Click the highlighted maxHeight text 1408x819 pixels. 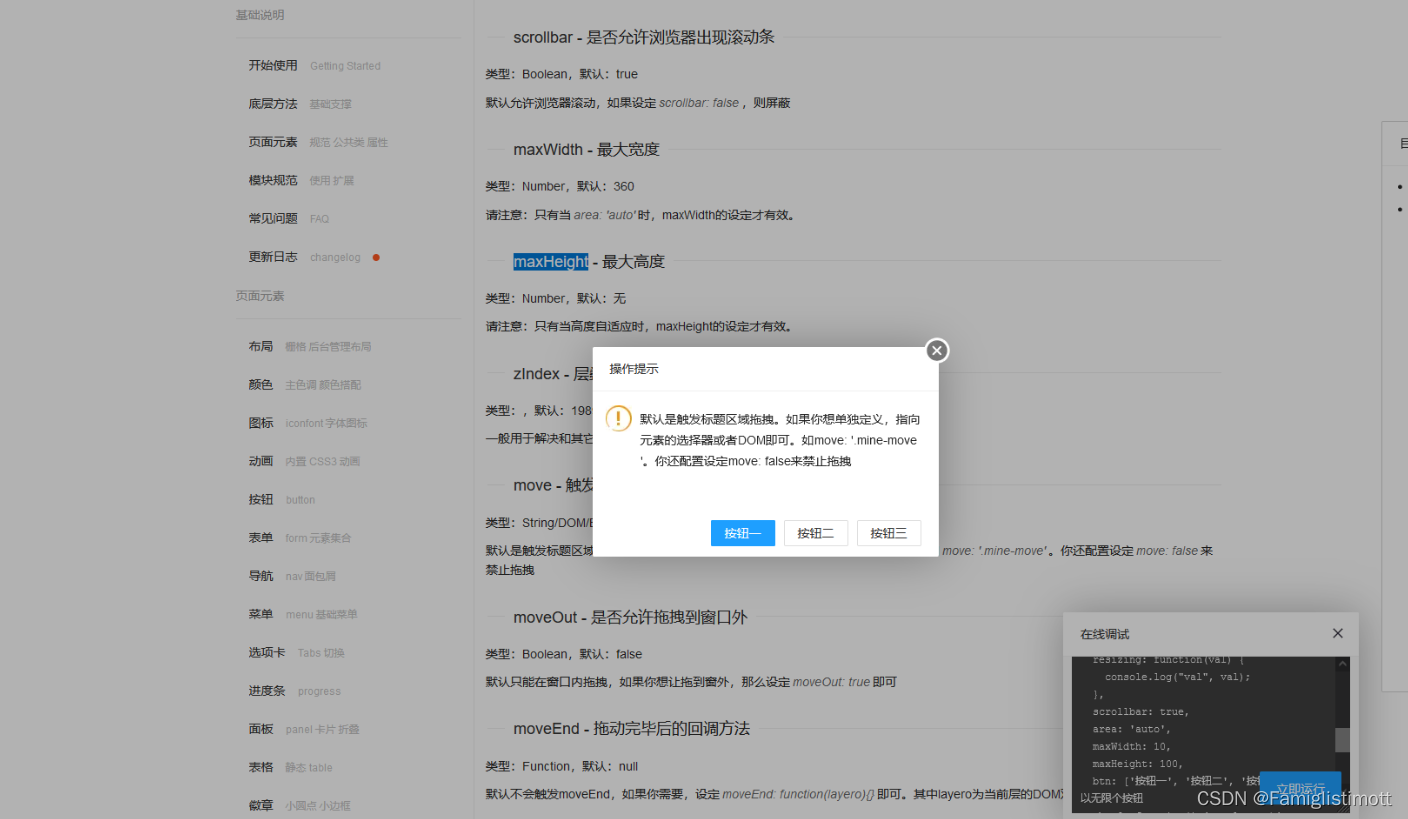point(550,261)
